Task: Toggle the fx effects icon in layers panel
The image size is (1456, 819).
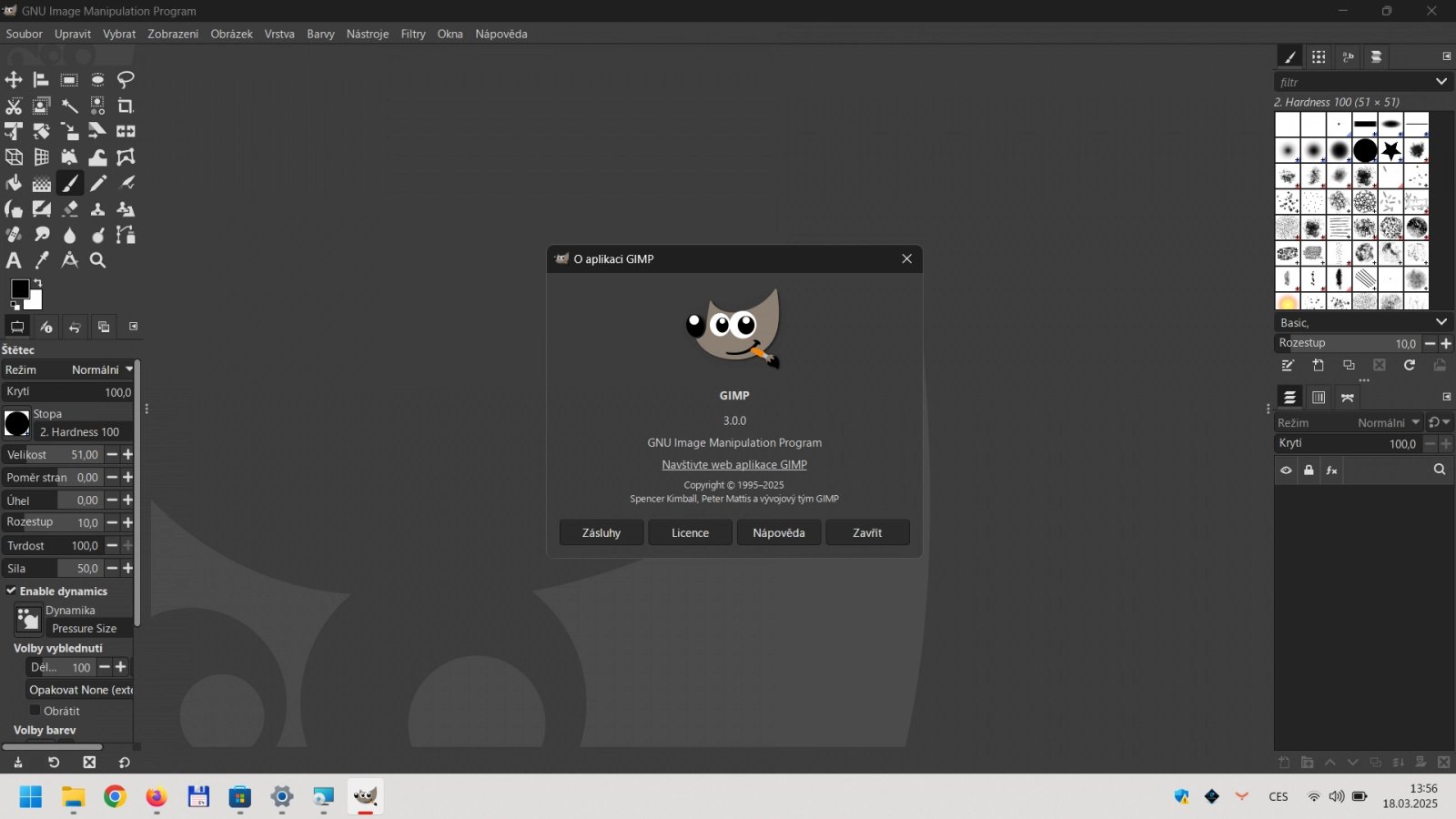Action: pos(1332,470)
